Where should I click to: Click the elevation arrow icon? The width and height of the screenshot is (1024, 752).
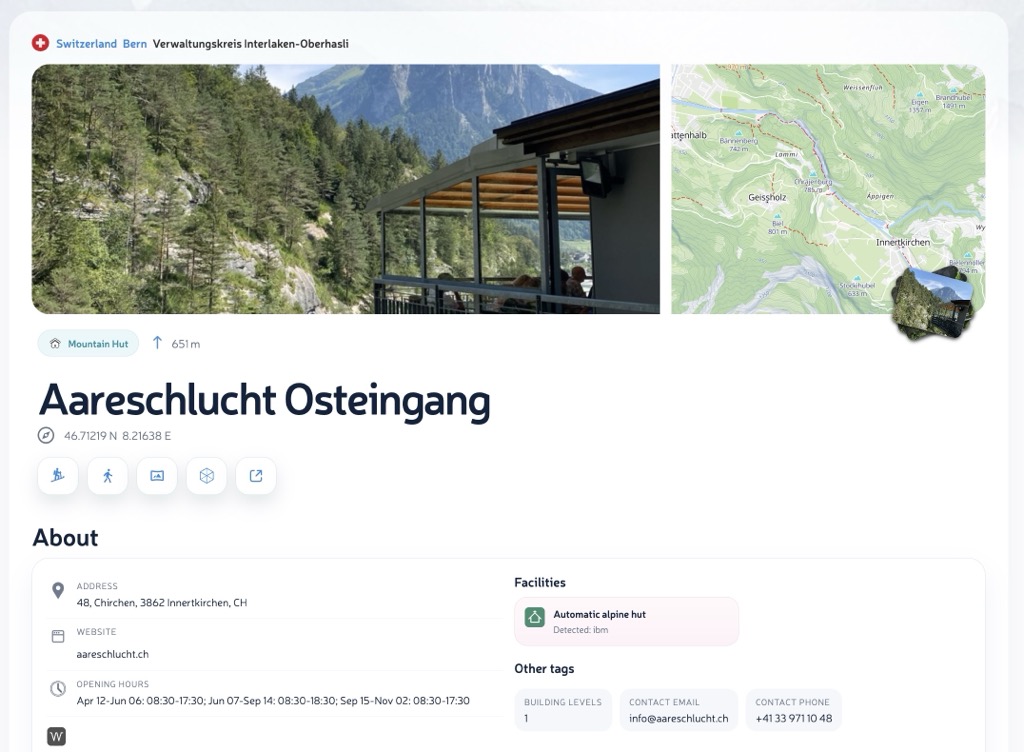pos(157,343)
